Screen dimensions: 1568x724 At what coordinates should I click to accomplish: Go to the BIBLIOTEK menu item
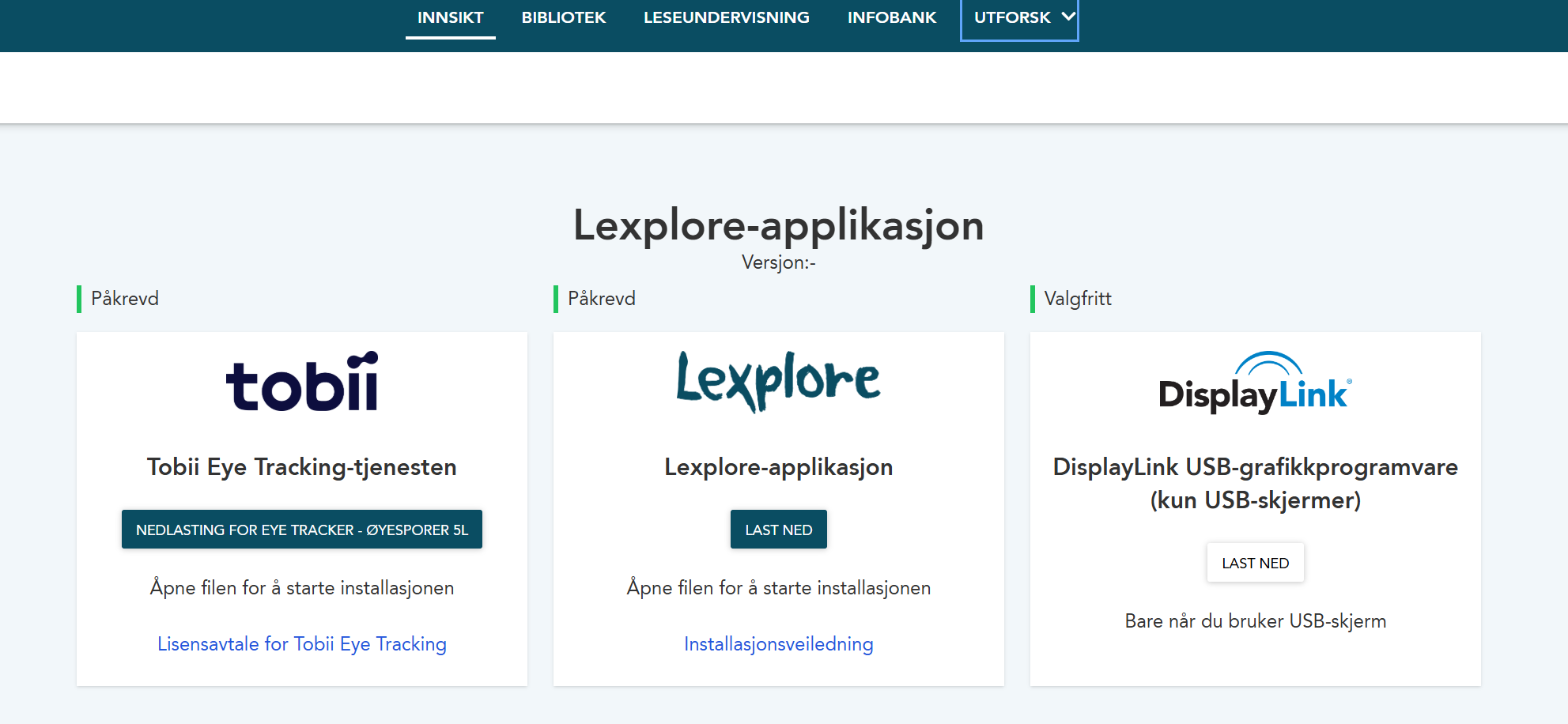[x=563, y=17]
